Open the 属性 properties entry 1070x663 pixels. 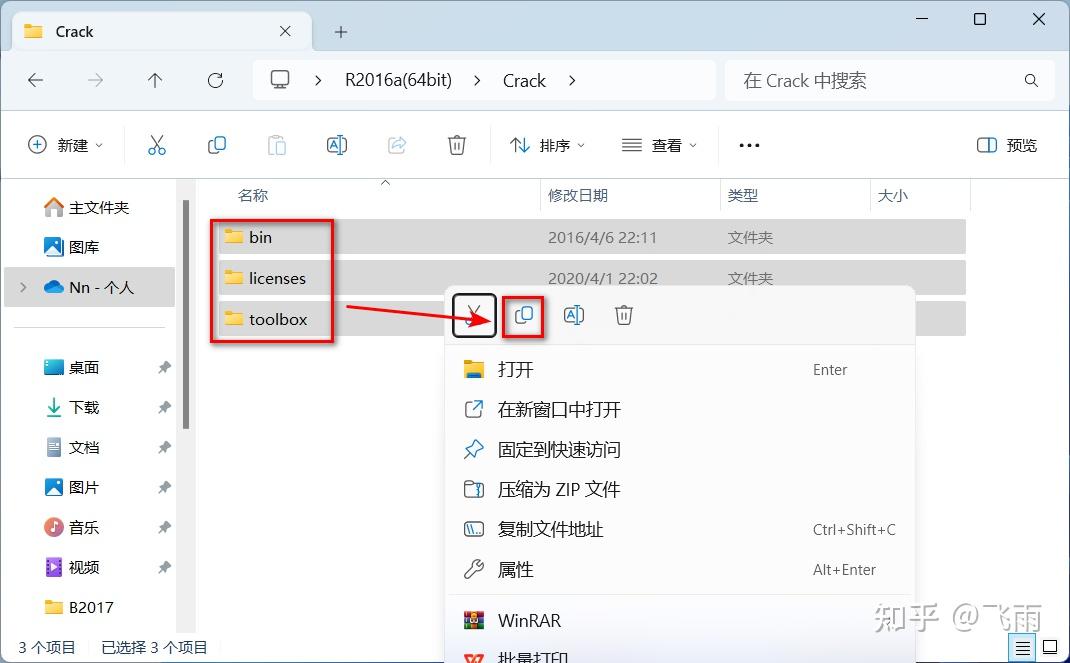517,569
